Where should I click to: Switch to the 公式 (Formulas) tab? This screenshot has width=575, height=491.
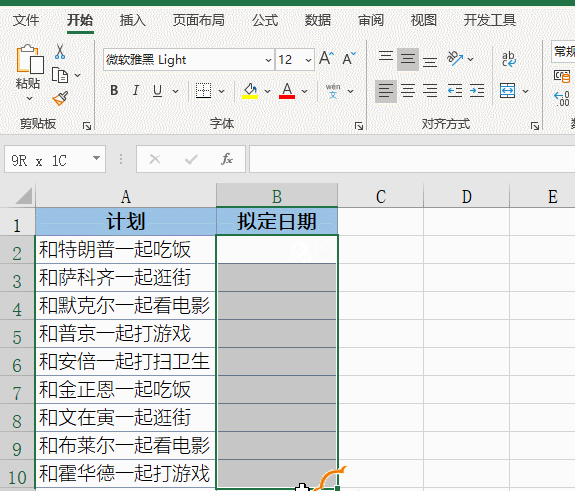click(265, 20)
